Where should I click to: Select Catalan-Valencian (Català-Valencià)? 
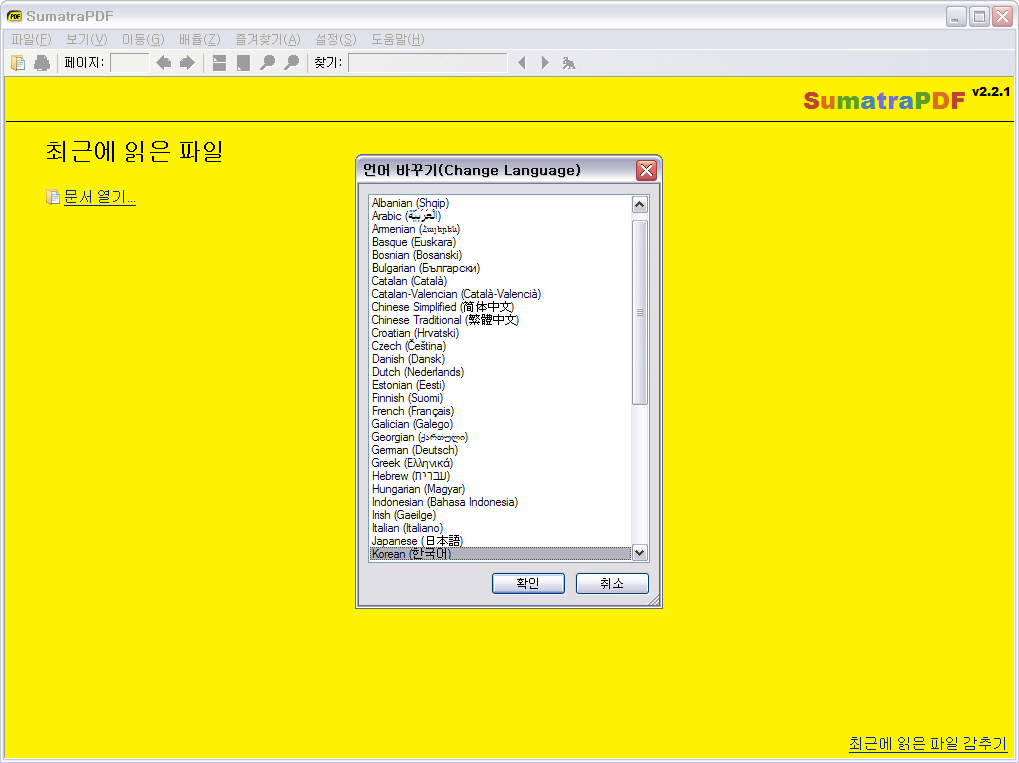pyautogui.click(x=500, y=294)
